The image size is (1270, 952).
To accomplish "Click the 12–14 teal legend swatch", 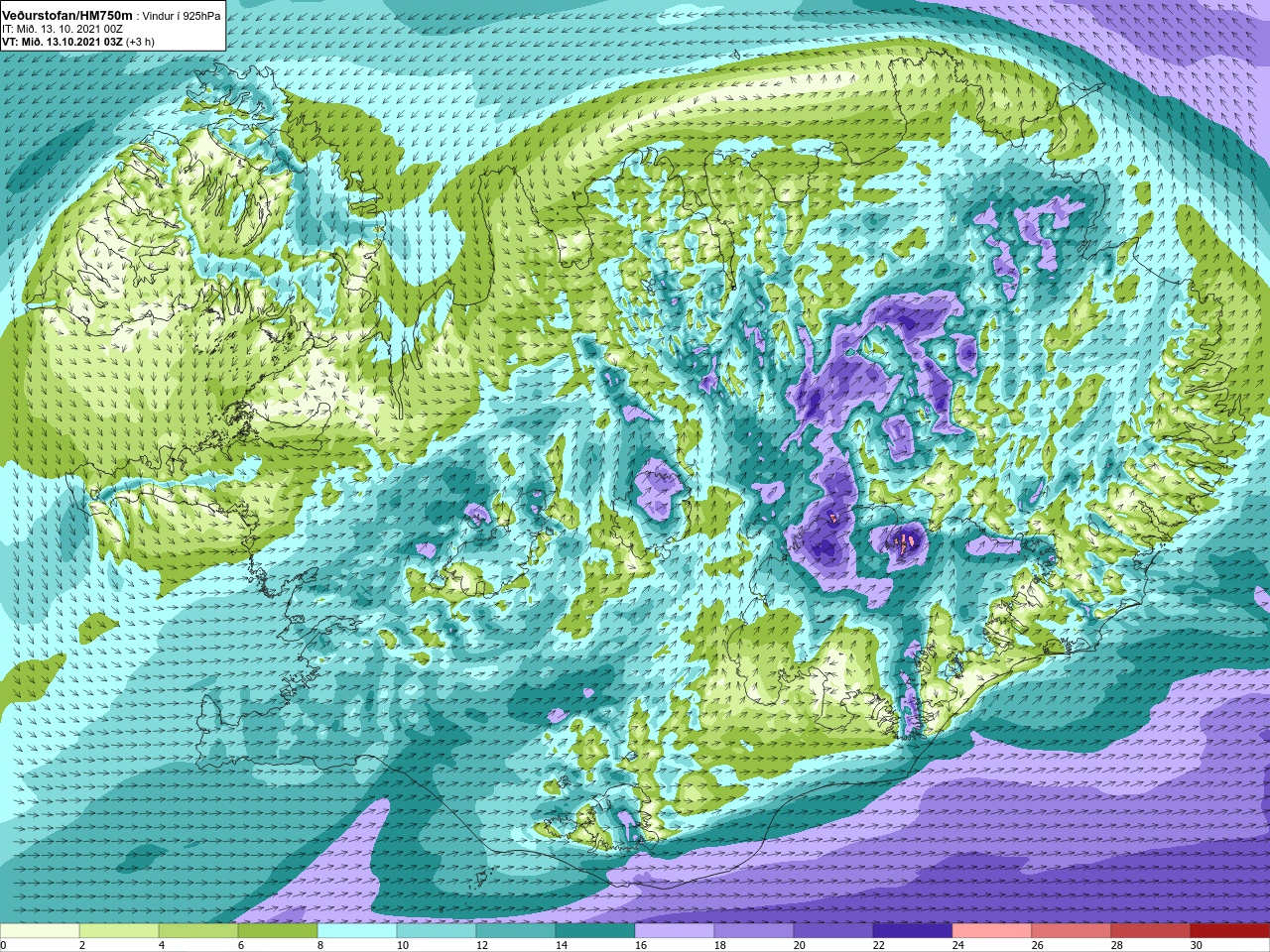I will (516, 931).
